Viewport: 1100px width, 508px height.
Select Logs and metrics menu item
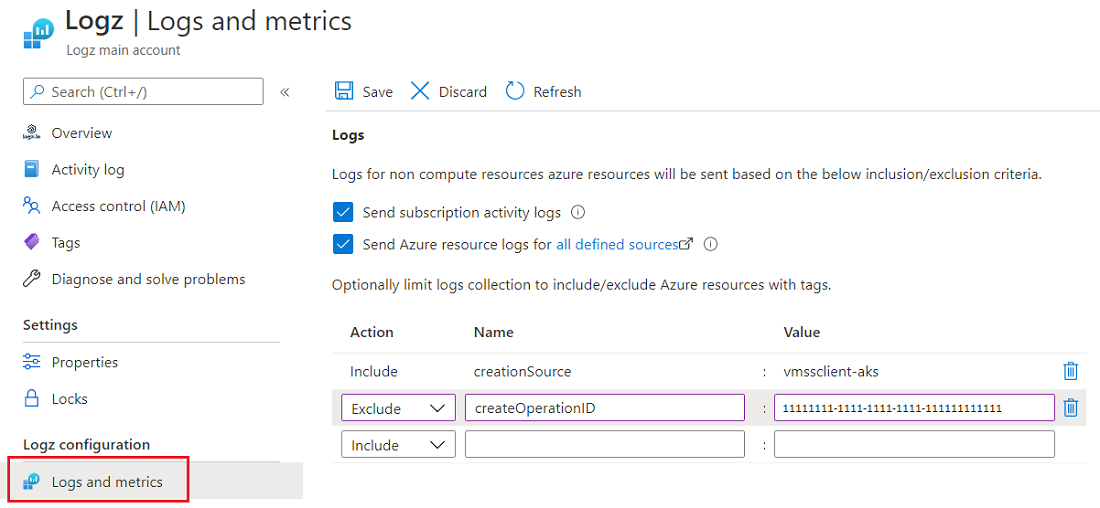[106, 482]
